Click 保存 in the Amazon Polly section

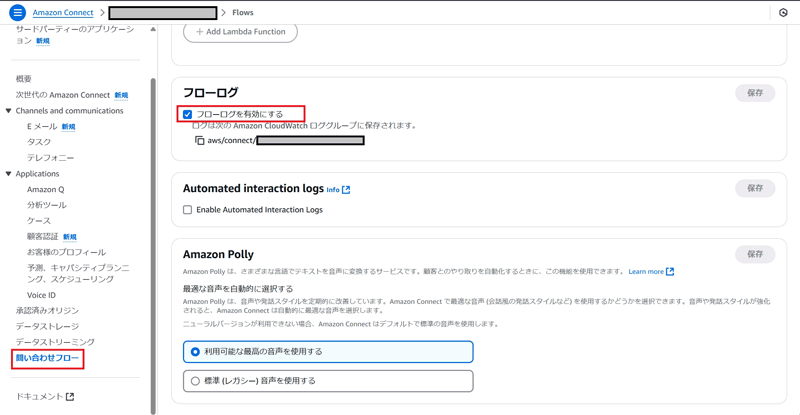click(x=755, y=254)
